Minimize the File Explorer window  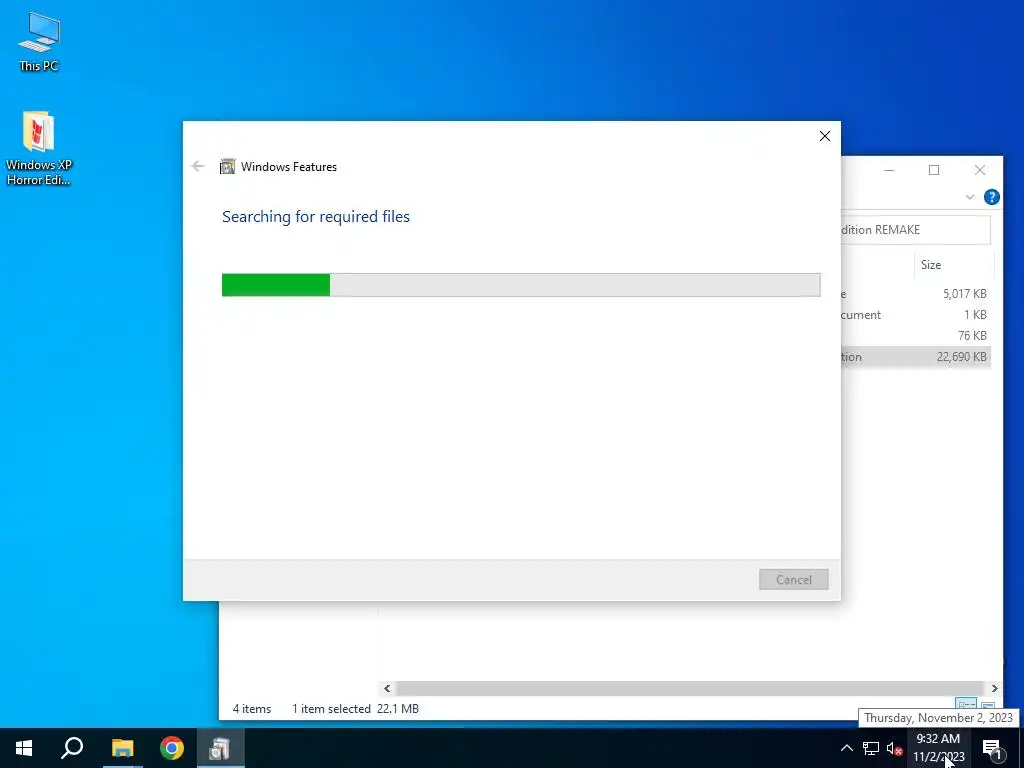pyautogui.click(x=889, y=170)
